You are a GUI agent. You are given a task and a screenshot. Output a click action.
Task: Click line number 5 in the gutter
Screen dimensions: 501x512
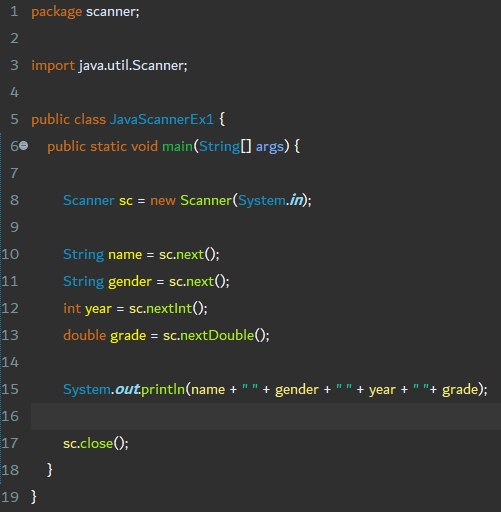pos(14,119)
